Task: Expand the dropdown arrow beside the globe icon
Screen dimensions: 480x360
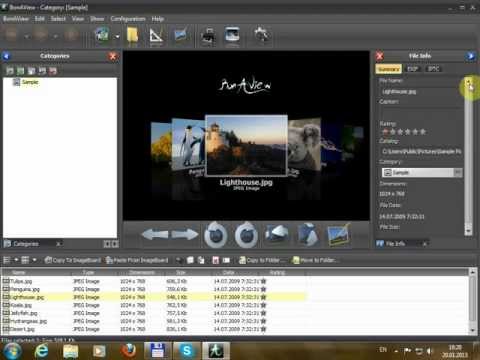Action: [117, 36]
